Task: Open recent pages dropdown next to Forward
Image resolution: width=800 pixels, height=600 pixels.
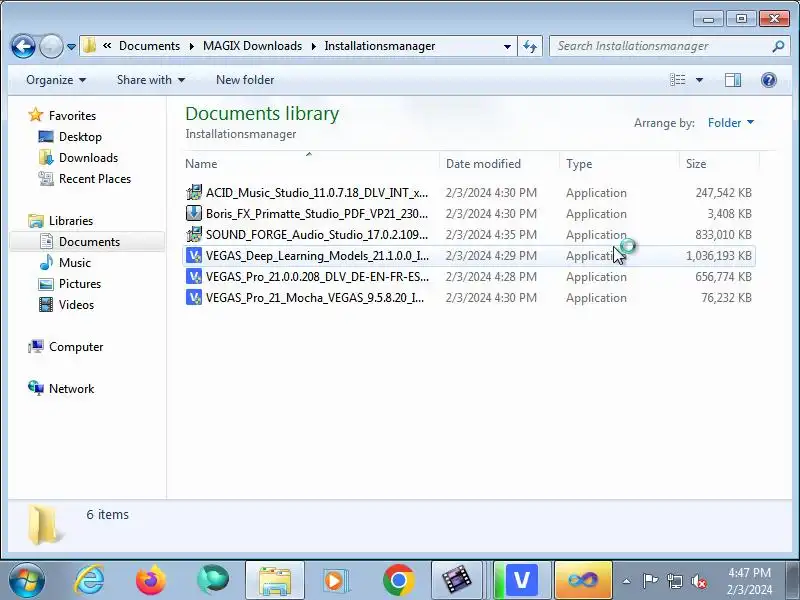Action: coord(71,47)
